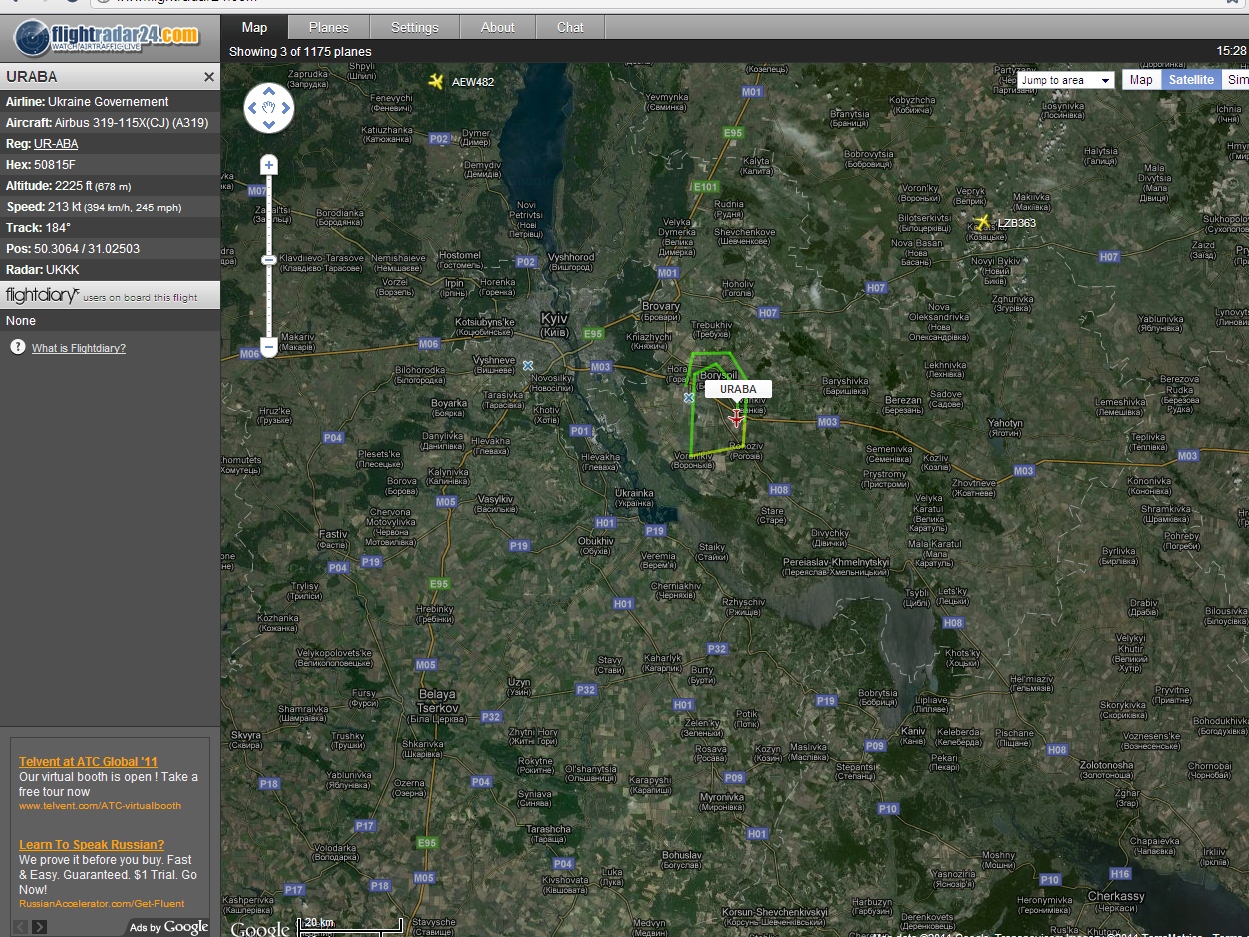Open the Jump to area dropdown
Image resolution: width=1249 pixels, height=937 pixels.
click(1066, 80)
